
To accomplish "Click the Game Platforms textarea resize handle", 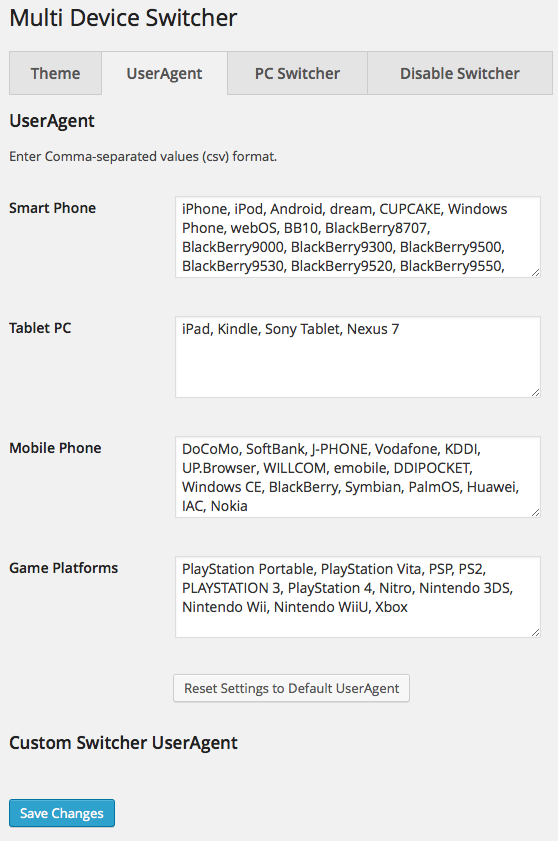I will tap(535, 633).
